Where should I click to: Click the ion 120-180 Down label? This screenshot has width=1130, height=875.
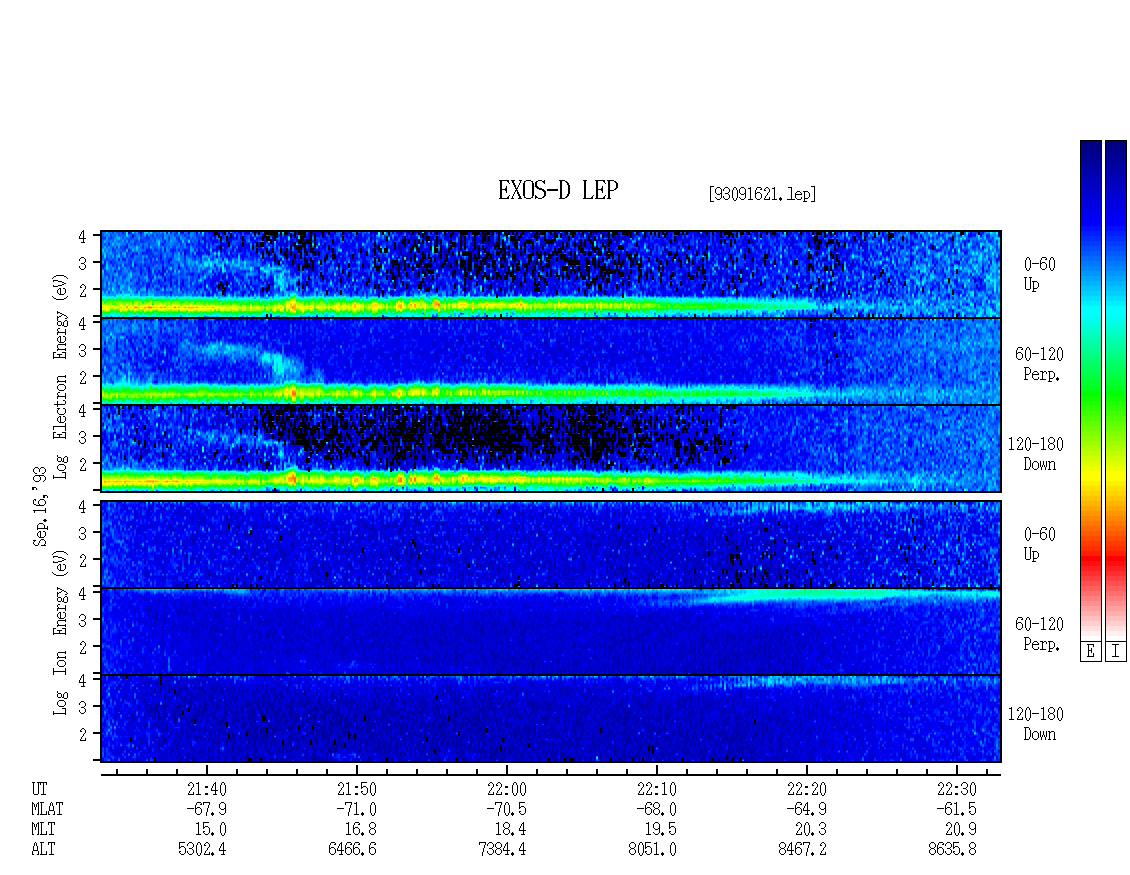[x=1036, y=724]
